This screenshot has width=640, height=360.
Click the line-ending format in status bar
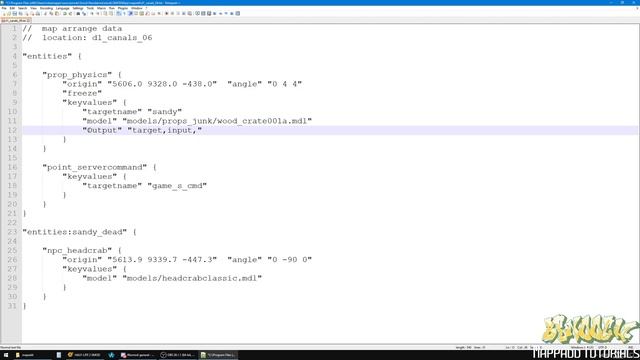coord(582,347)
